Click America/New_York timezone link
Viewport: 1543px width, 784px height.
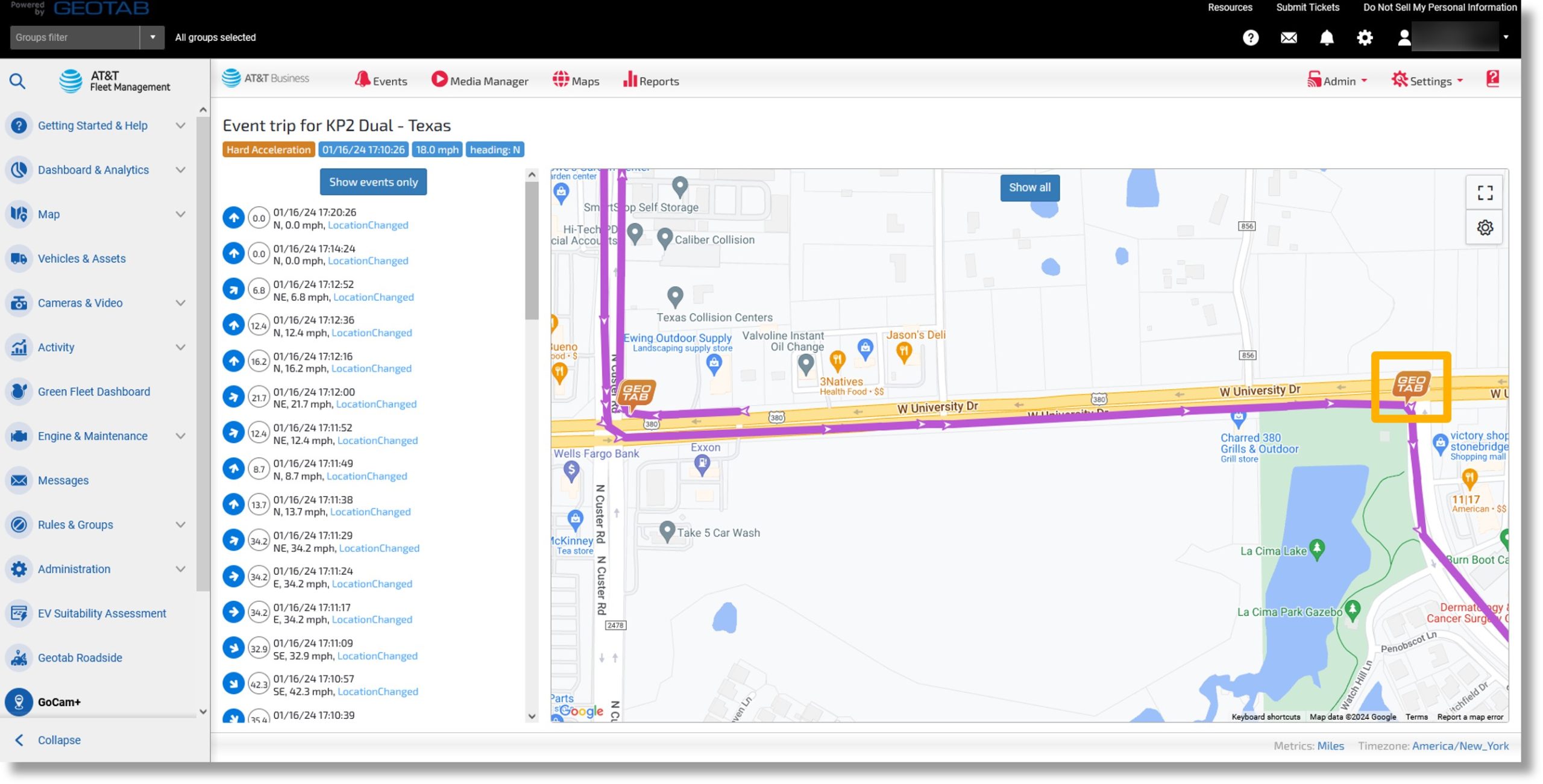1460,745
